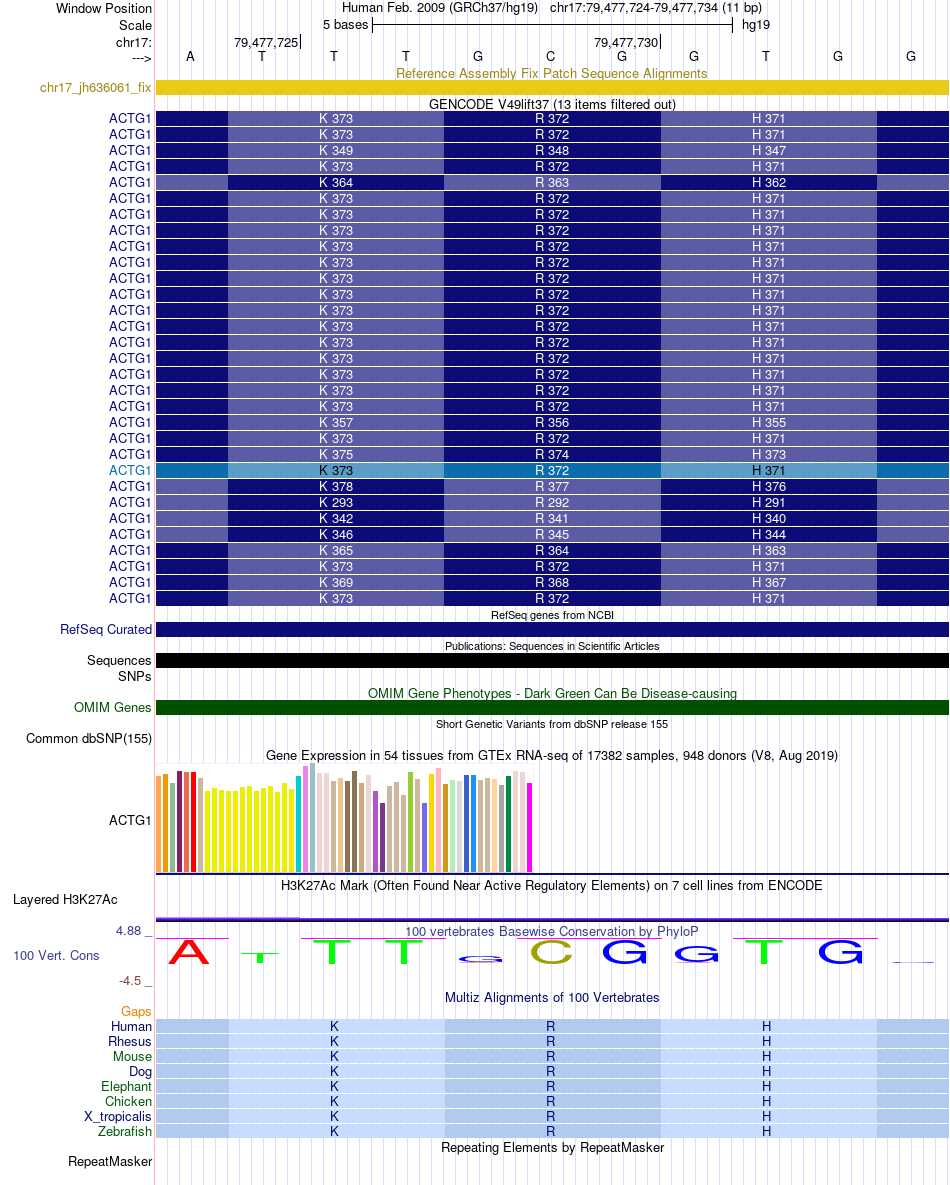Screen dimensions: 950x1185
Task: Select codon K 346 of ACTG1
Action: click(x=336, y=534)
